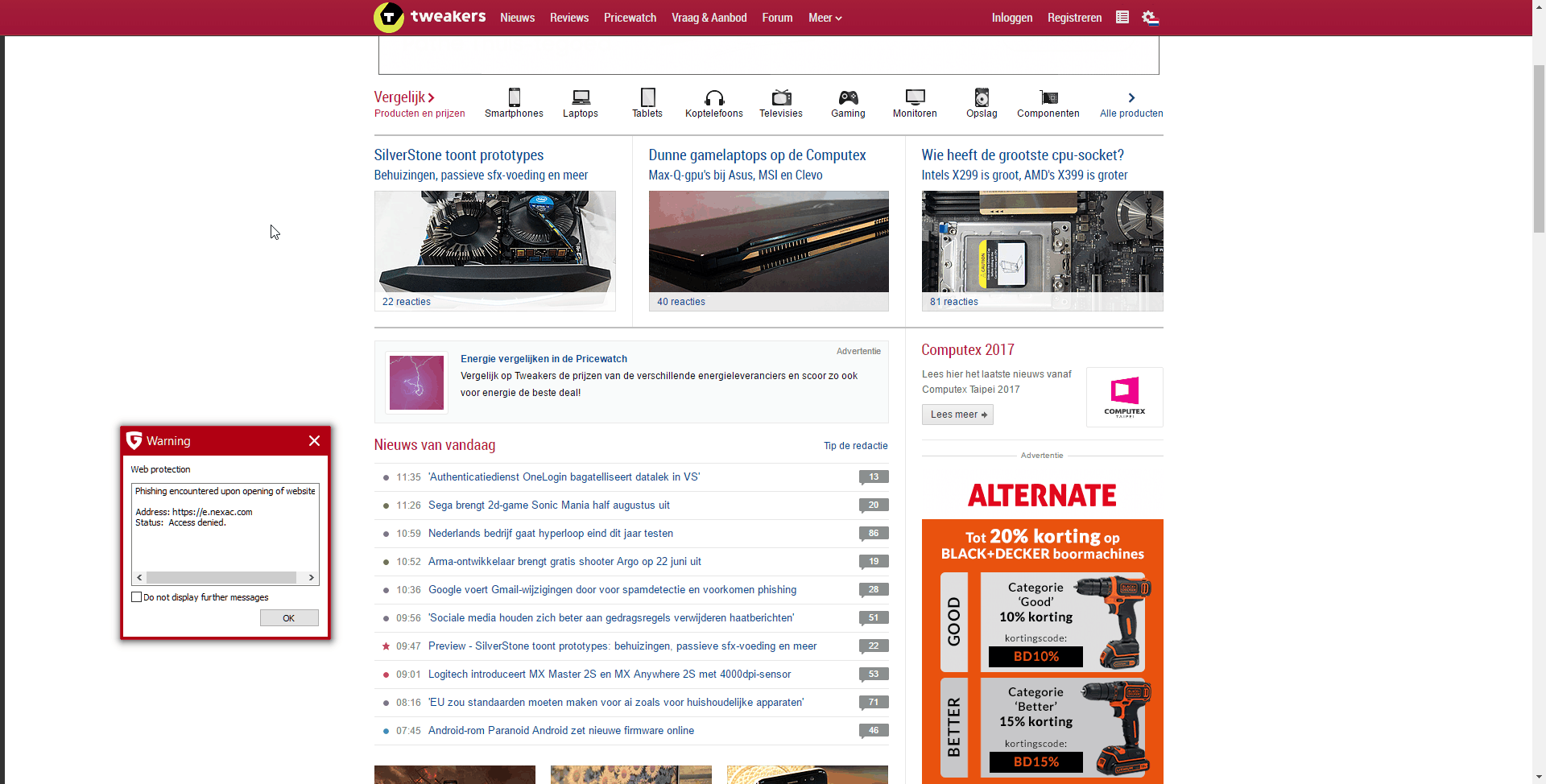This screenshot has height=784, width=1546.
Task: Click the shield icon in Warning dialog
Action: (x=134, y=440)
